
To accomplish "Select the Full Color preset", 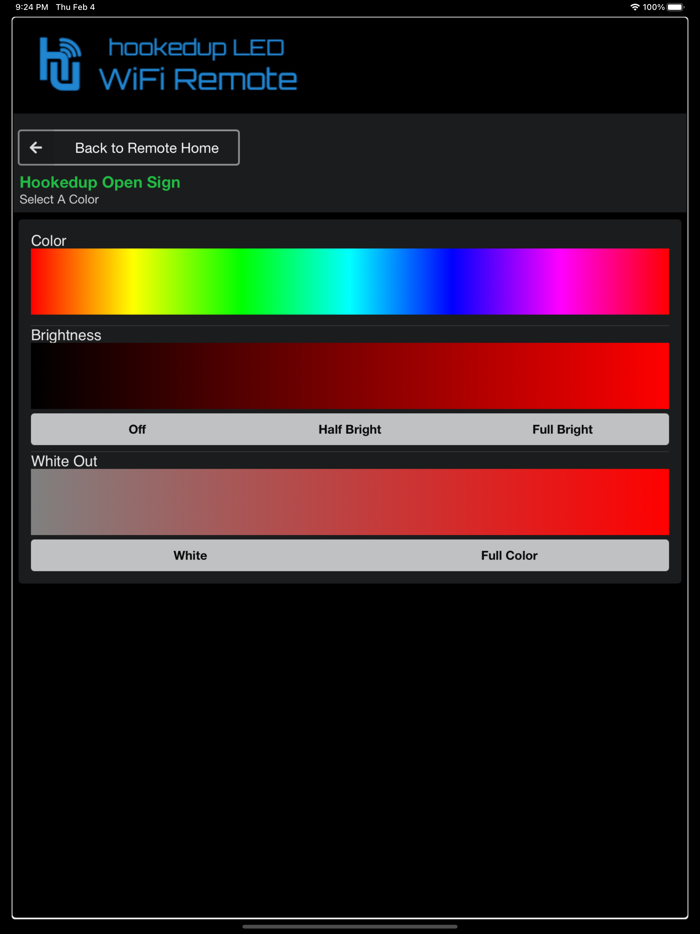I will (x=509, y=555).
